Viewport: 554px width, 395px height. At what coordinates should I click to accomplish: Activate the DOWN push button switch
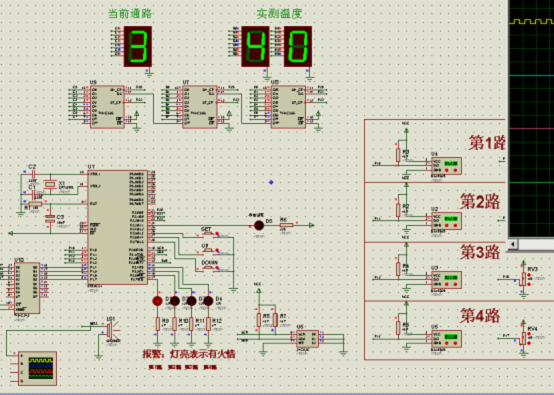(x=208, y=267)
